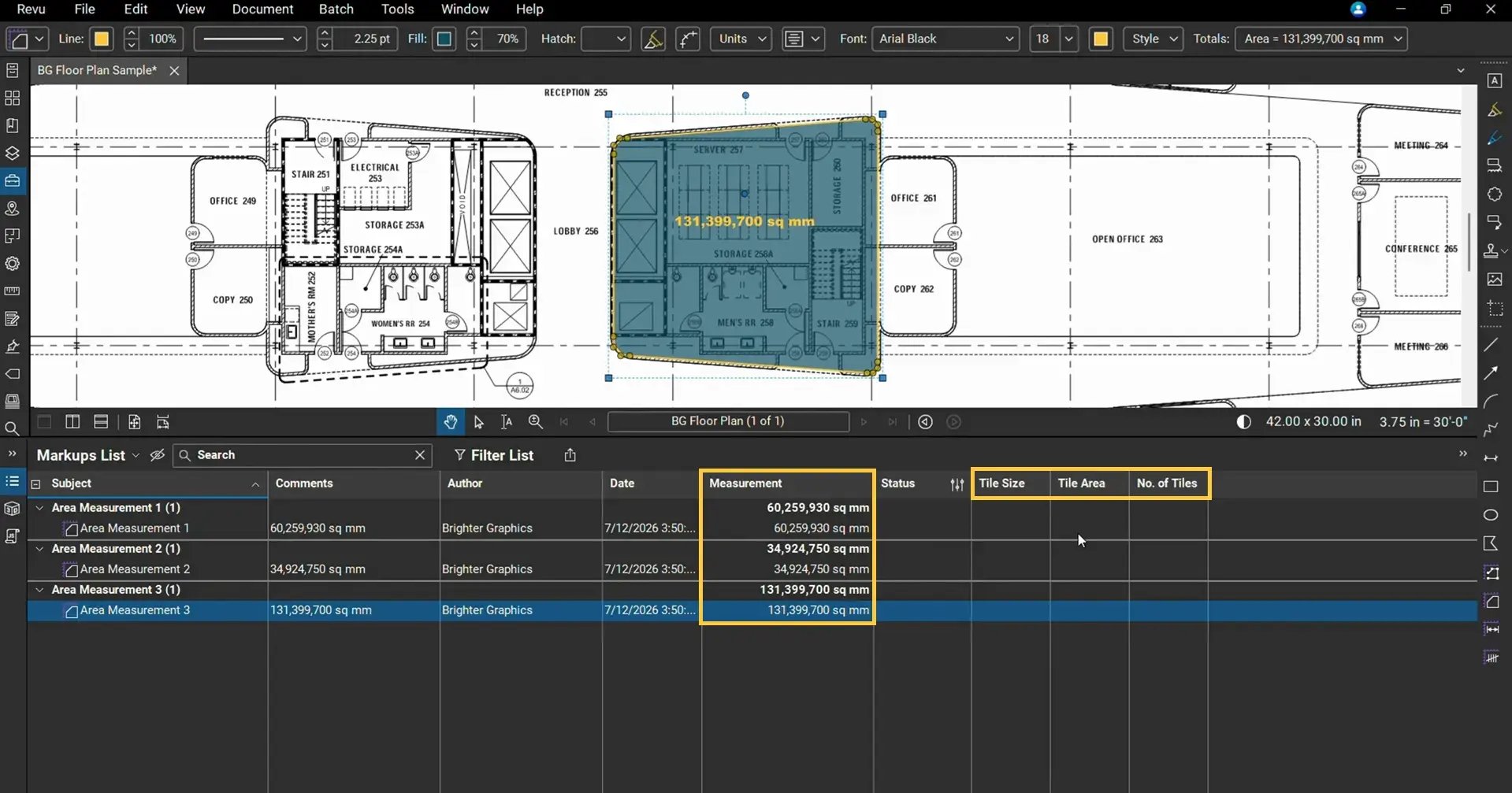Open the Totals Area dropdown

[1321, 39]
